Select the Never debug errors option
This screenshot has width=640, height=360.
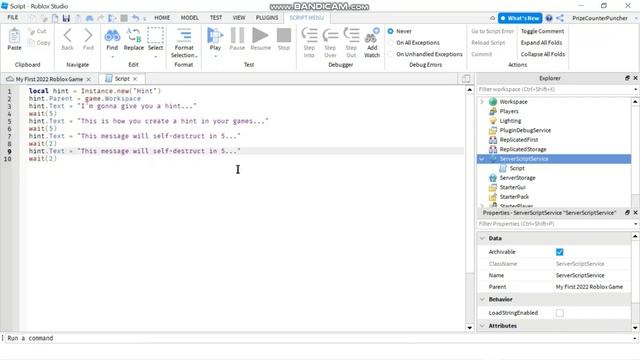click(391, 31)
